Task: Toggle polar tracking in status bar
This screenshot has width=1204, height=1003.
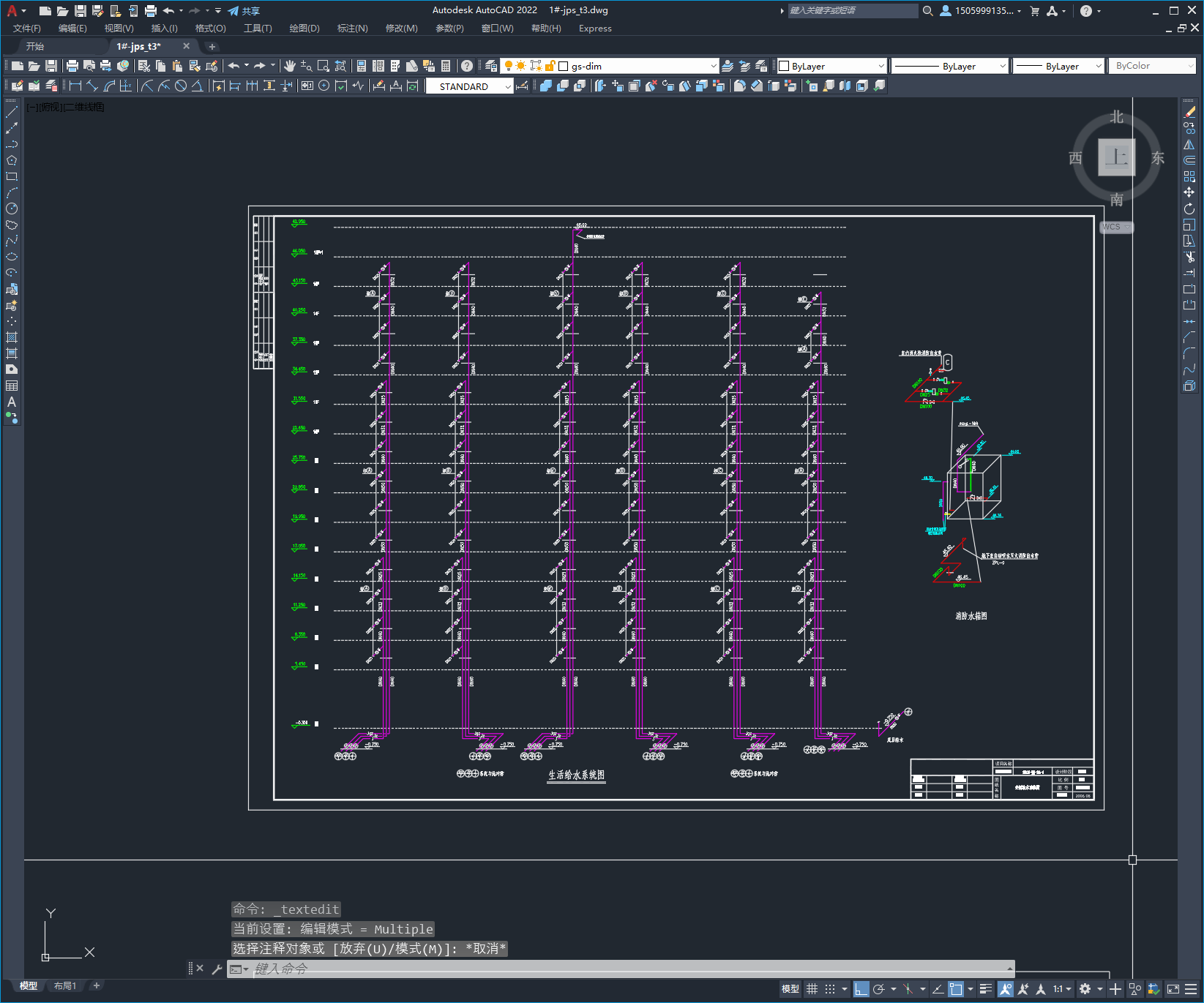Action: click(879, 989)
